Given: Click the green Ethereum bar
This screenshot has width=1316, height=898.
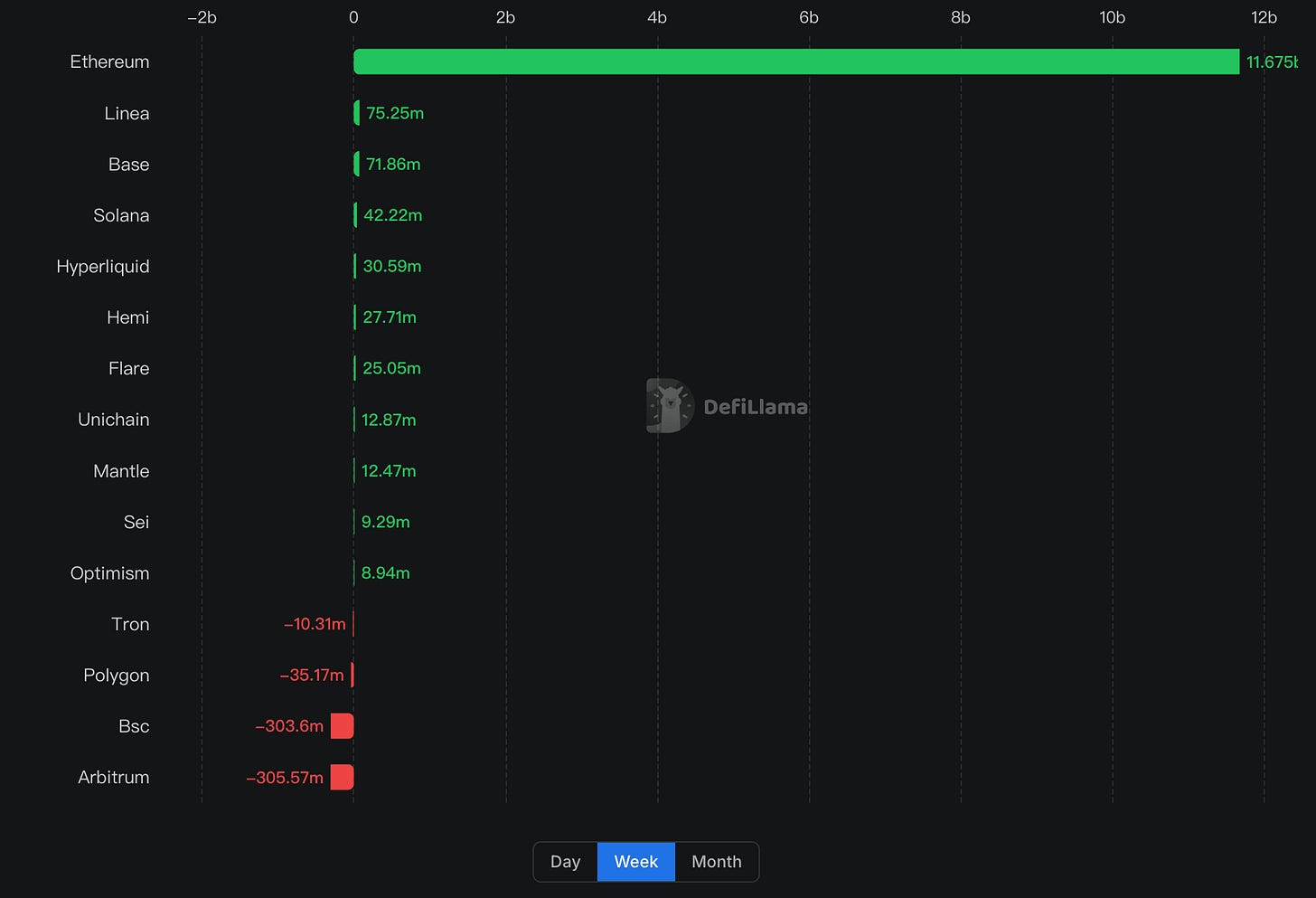Looking at the screenshot, I should point(796,61).
